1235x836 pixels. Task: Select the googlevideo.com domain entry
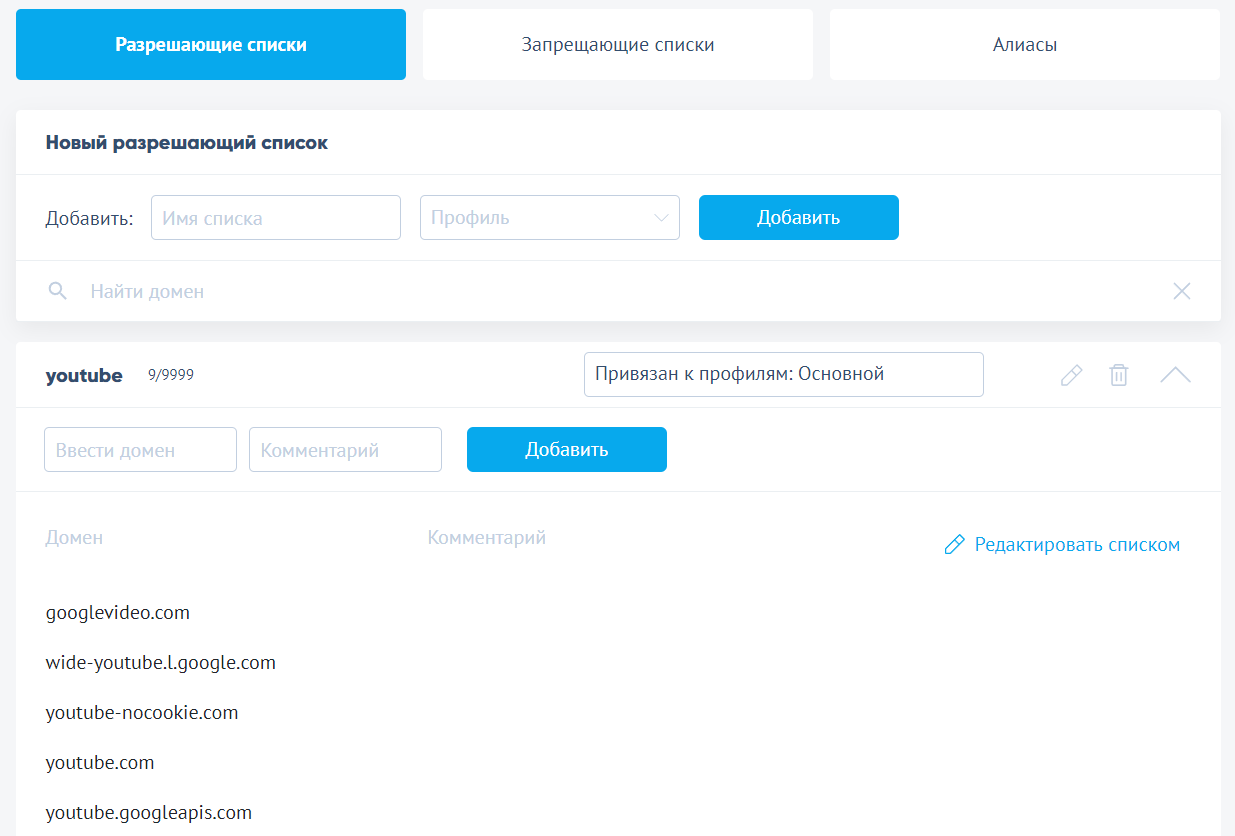(x=118, y=612)
